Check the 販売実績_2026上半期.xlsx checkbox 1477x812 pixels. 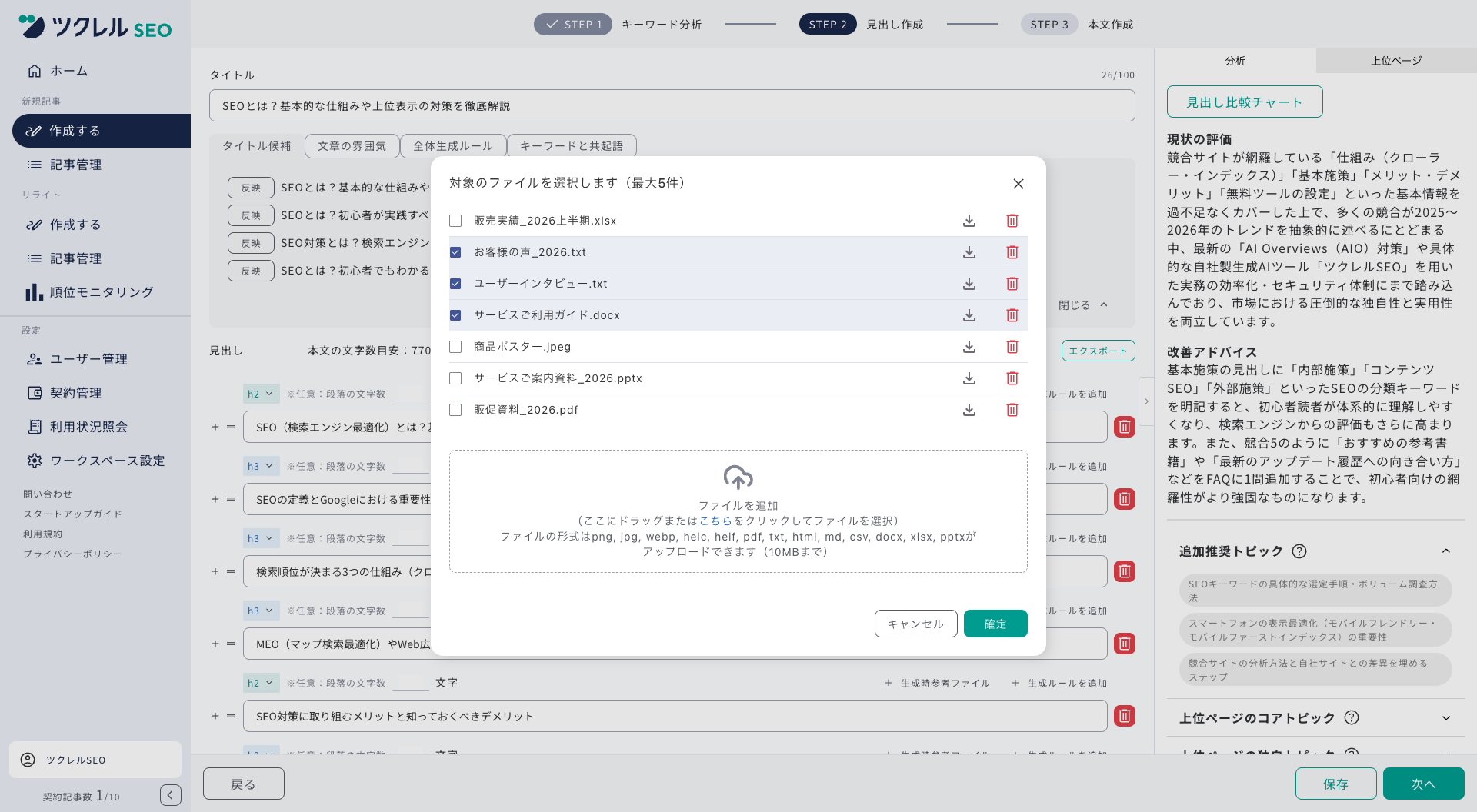point(455,221)
